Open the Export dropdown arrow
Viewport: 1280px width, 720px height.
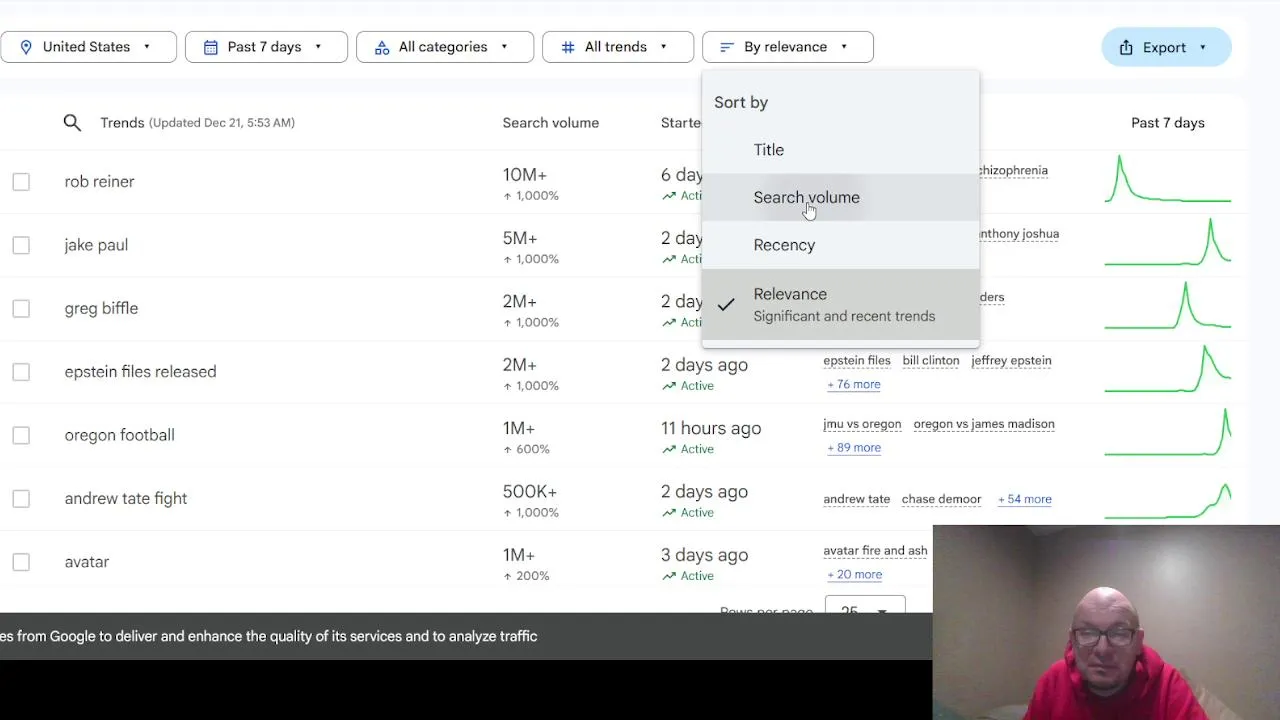pos(1202,47)
